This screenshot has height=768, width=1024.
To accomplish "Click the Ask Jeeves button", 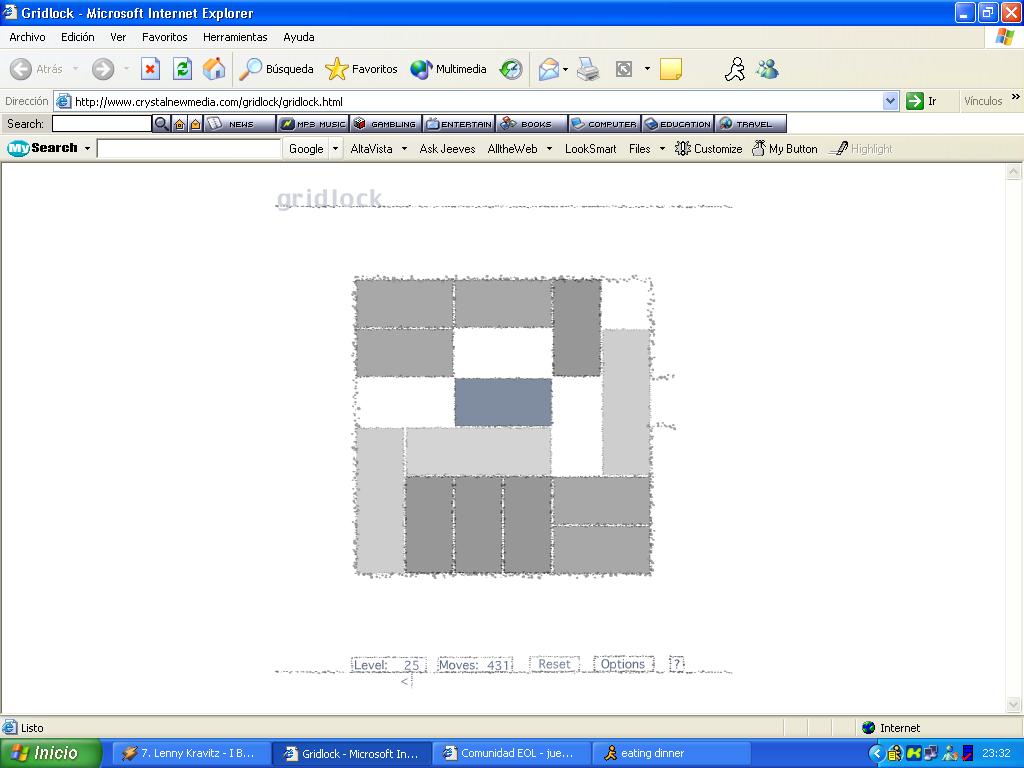I will click(x=447, y=148).
